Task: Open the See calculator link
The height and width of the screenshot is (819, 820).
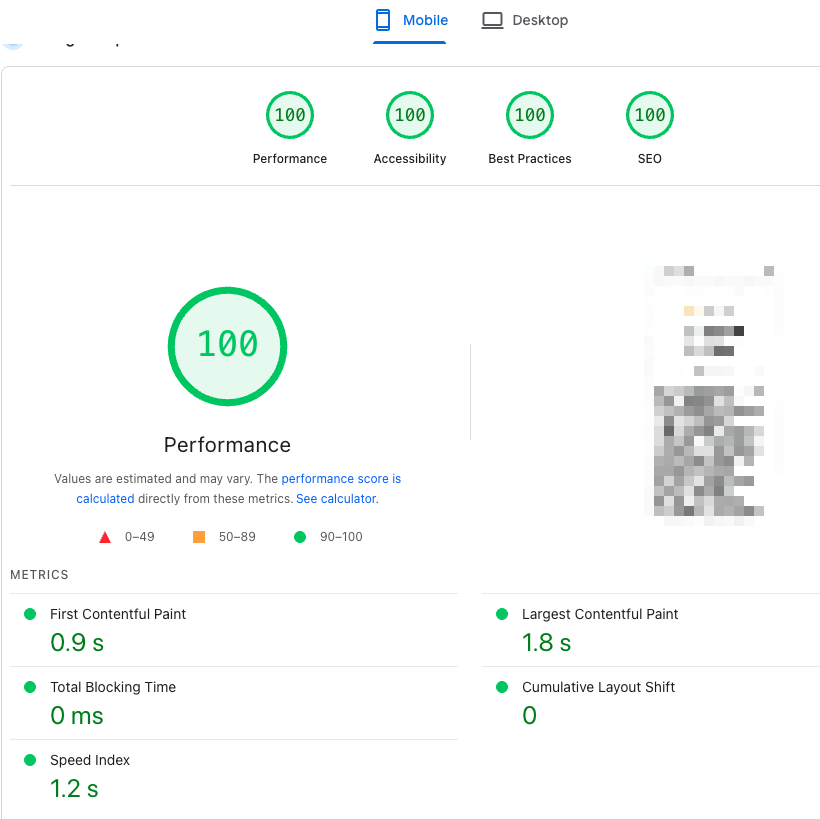Action: [x=337, y=499]
